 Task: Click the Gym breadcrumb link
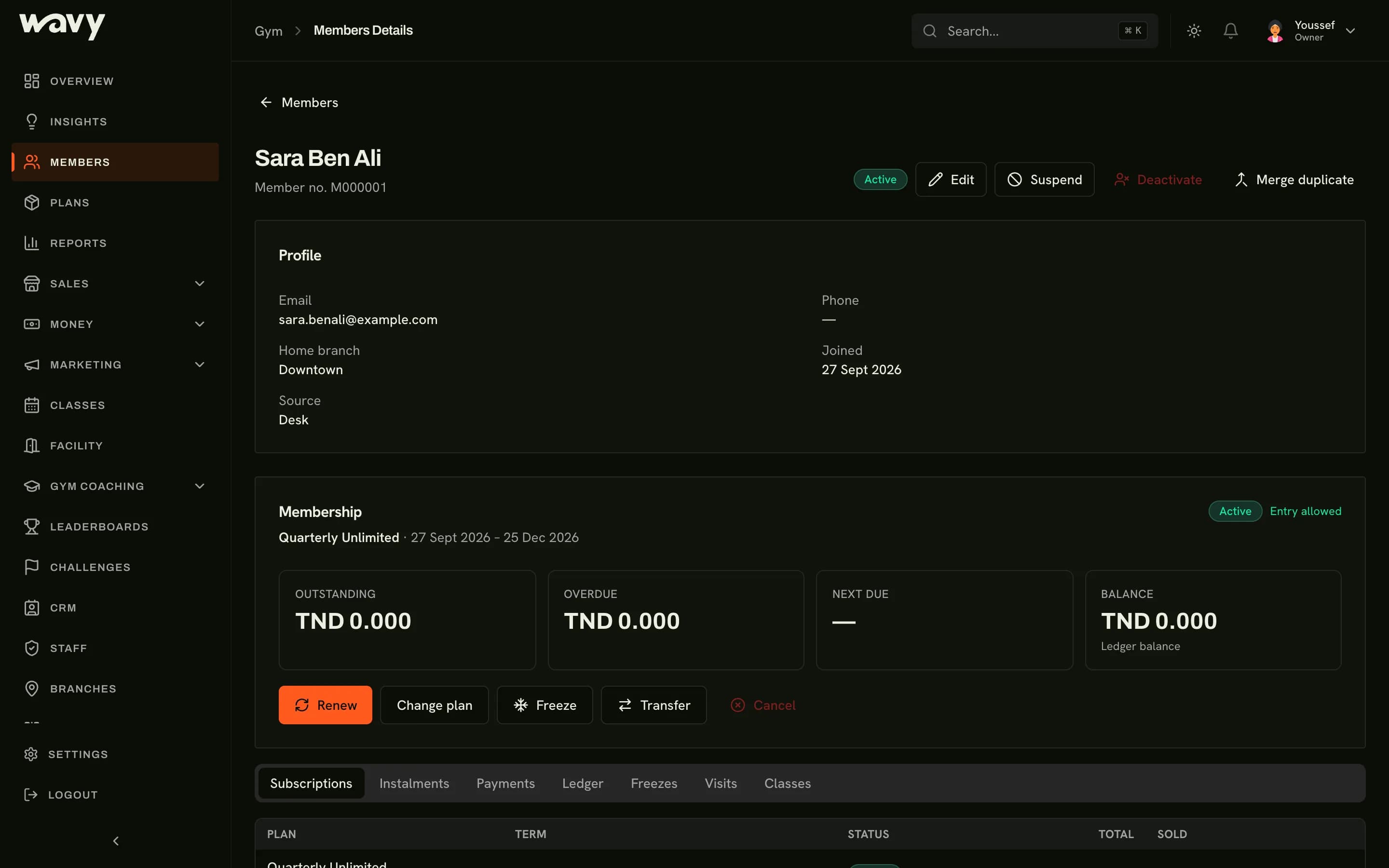pyautogui.click(x=269, y=31)
